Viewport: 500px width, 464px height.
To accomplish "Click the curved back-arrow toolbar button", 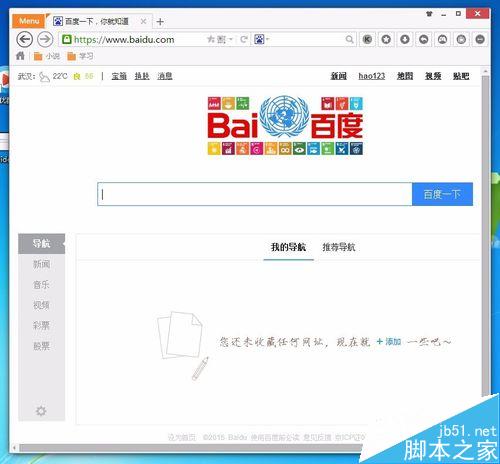I will (x=424, y=39).
